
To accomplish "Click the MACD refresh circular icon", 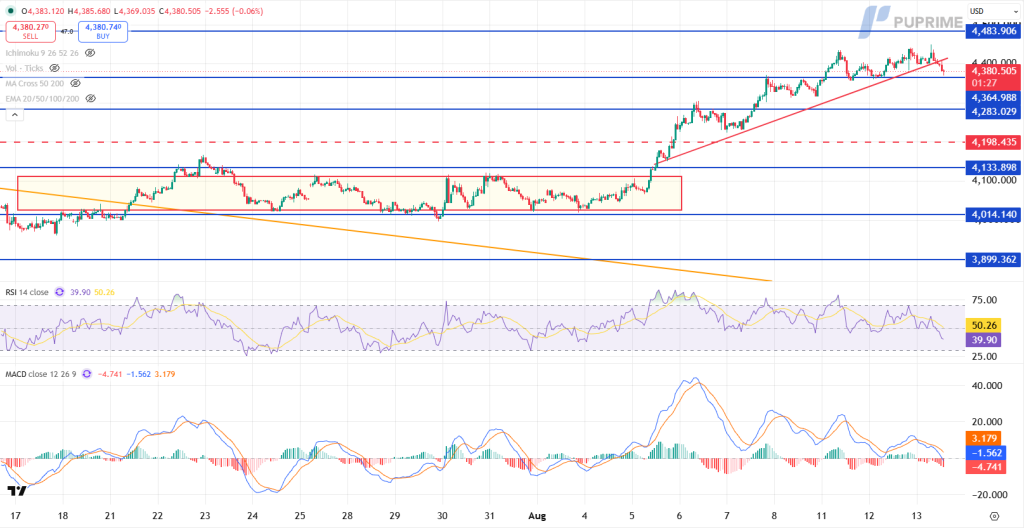I will pos(88,374).
